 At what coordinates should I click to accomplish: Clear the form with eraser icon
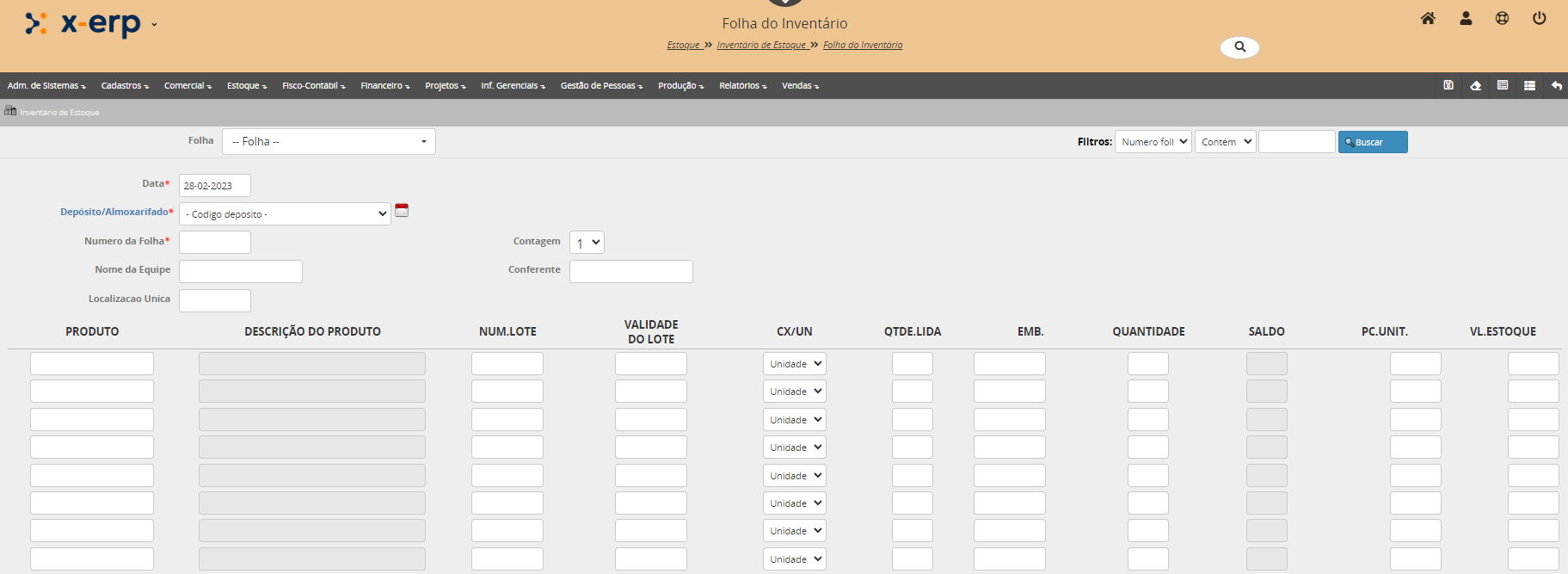point(1475,85)
